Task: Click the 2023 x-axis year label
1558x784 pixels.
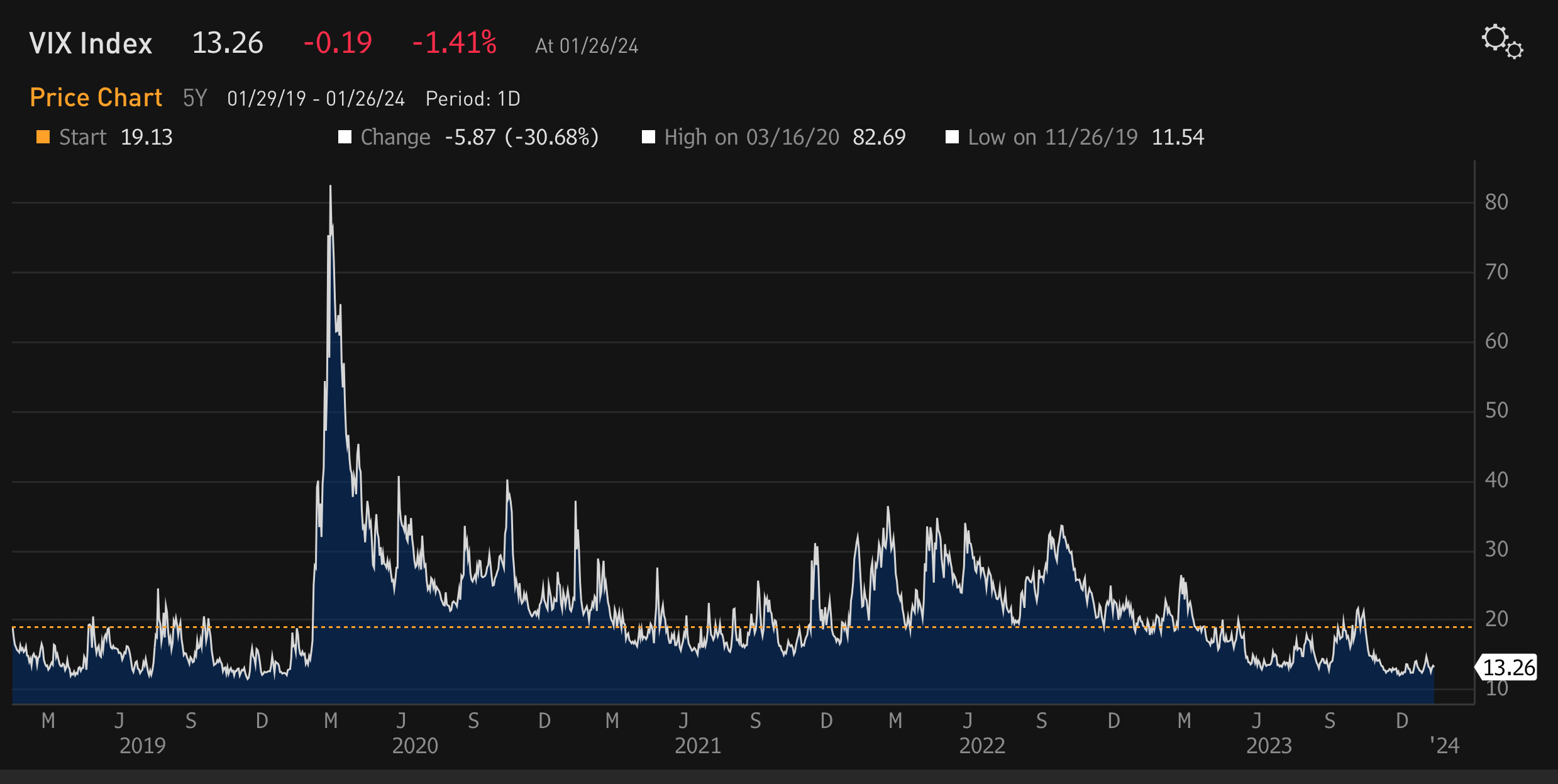Action: click(x=1269, y=746)
